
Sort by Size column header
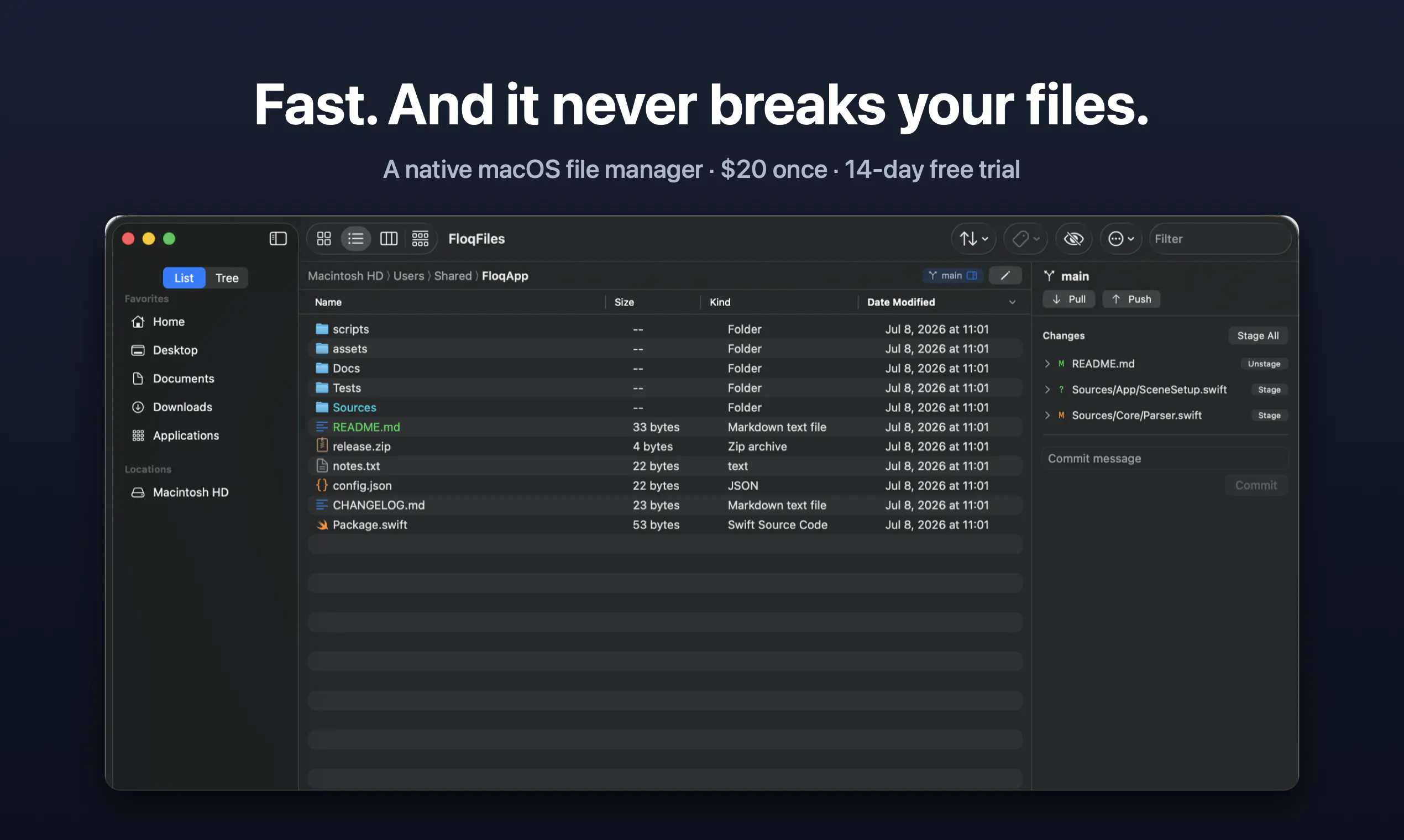625,302
